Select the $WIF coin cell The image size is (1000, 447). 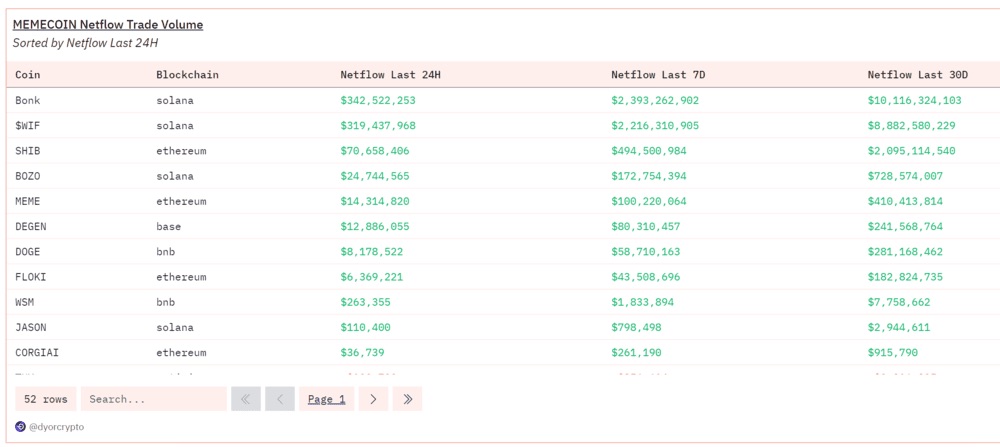[28, 126]
